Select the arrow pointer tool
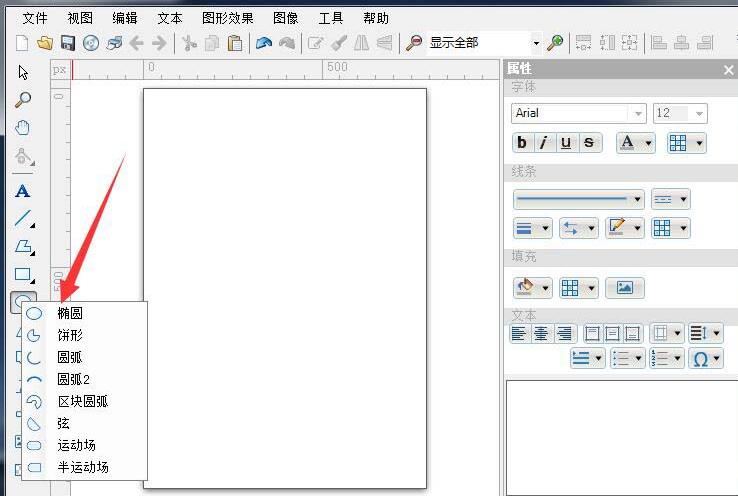This screenshot has height=496, width=738. pos(23,71)
